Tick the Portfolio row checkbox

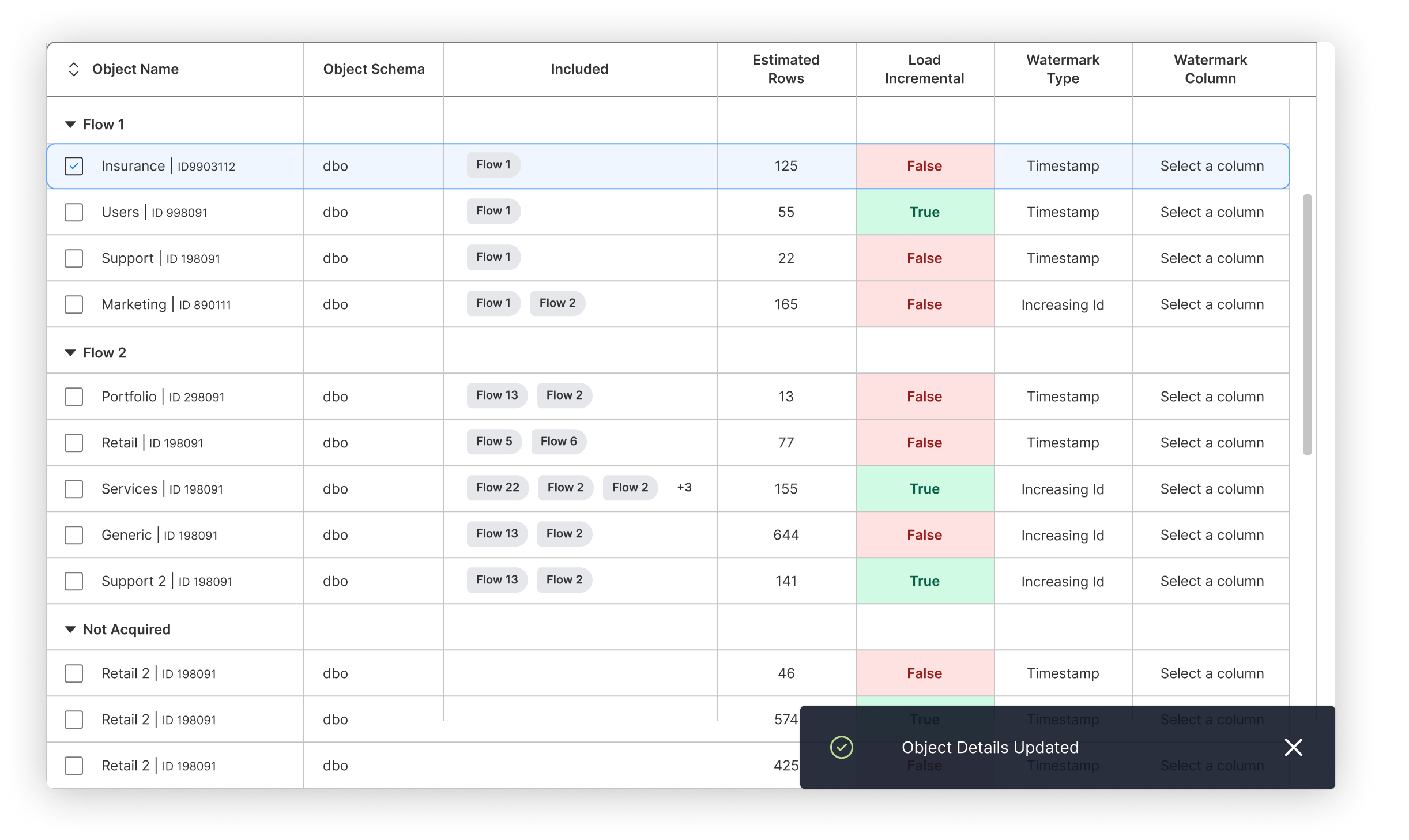74,397
